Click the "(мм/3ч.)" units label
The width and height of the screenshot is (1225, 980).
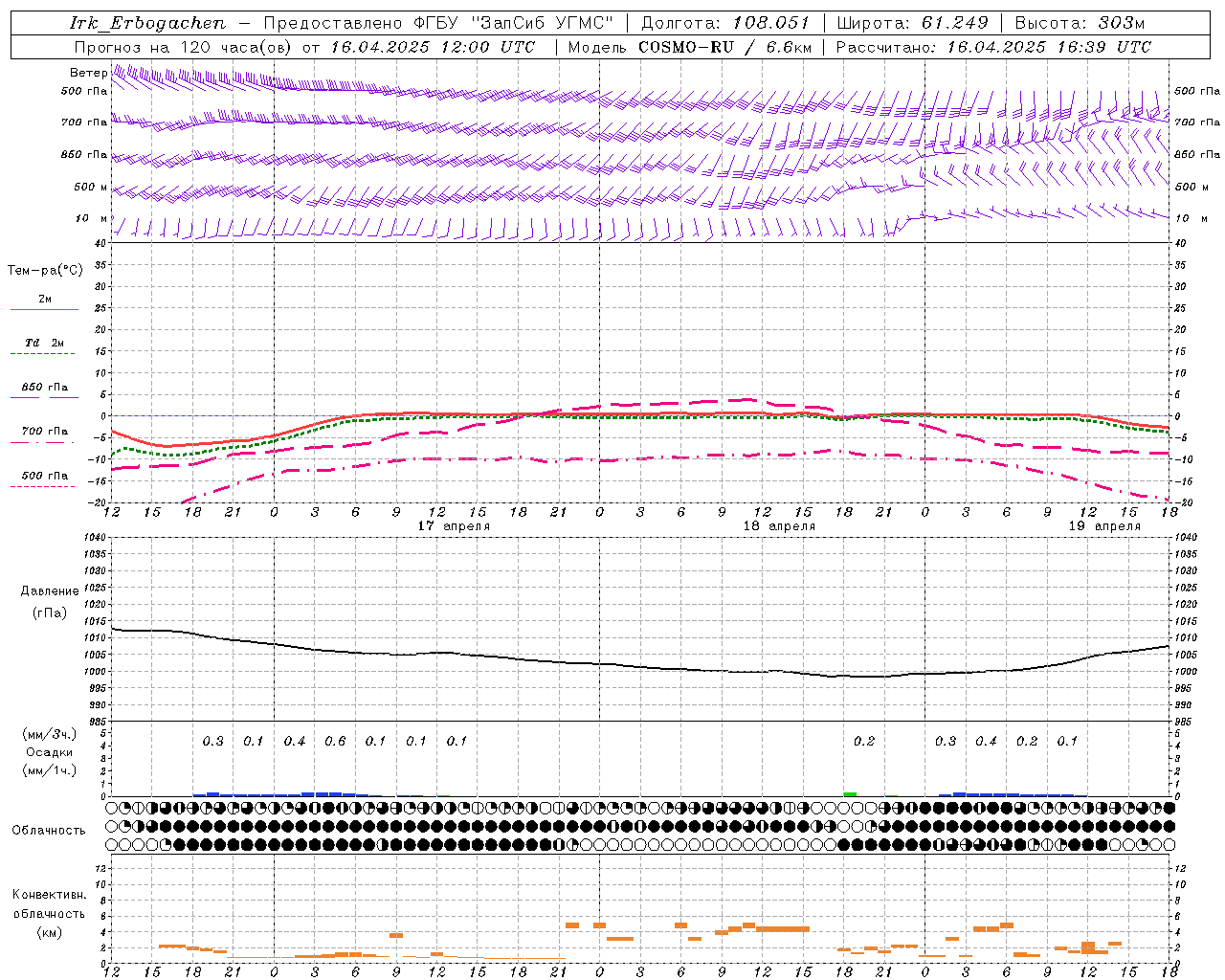click(50, 735)
